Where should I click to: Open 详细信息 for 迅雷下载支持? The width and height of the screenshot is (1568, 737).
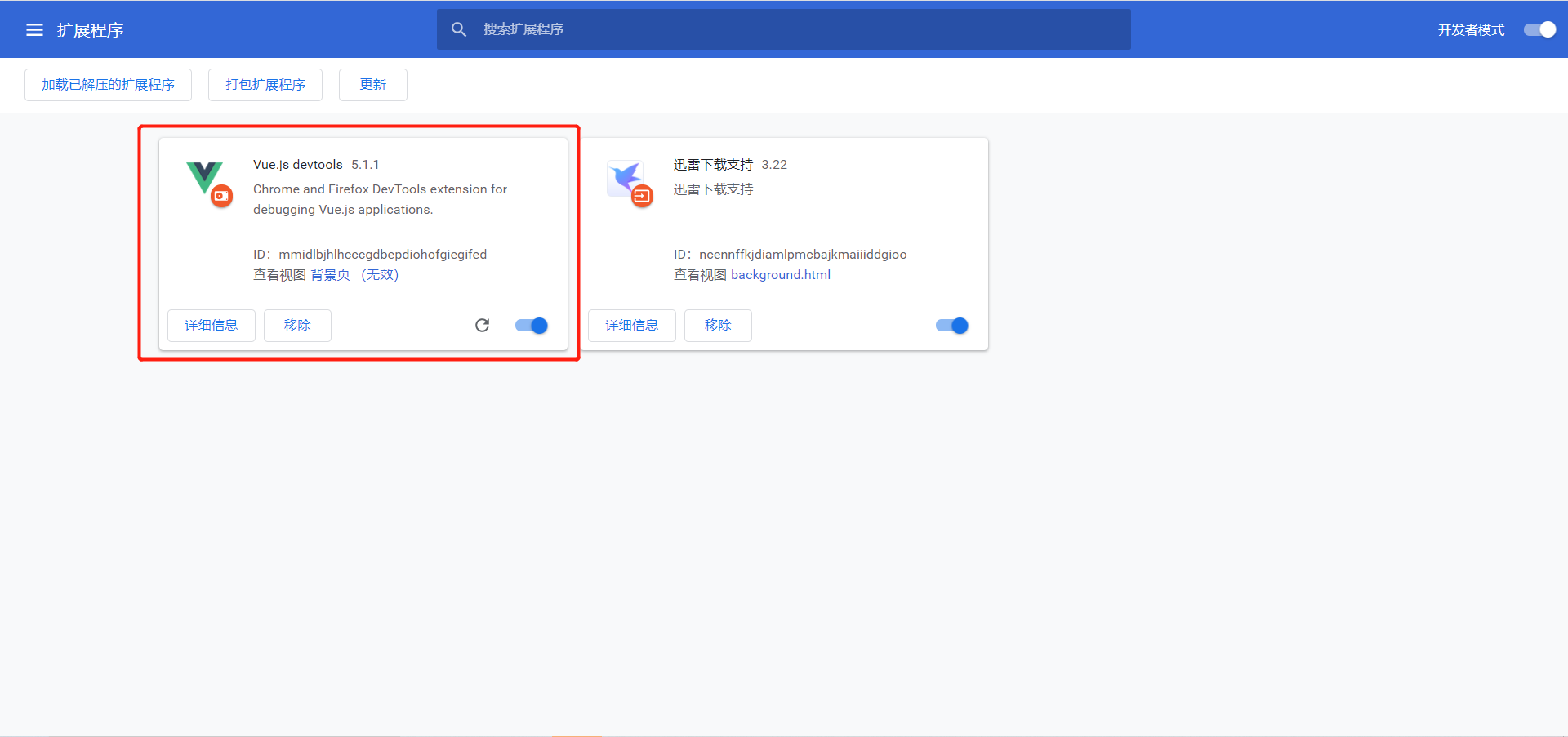coord(632,326)
